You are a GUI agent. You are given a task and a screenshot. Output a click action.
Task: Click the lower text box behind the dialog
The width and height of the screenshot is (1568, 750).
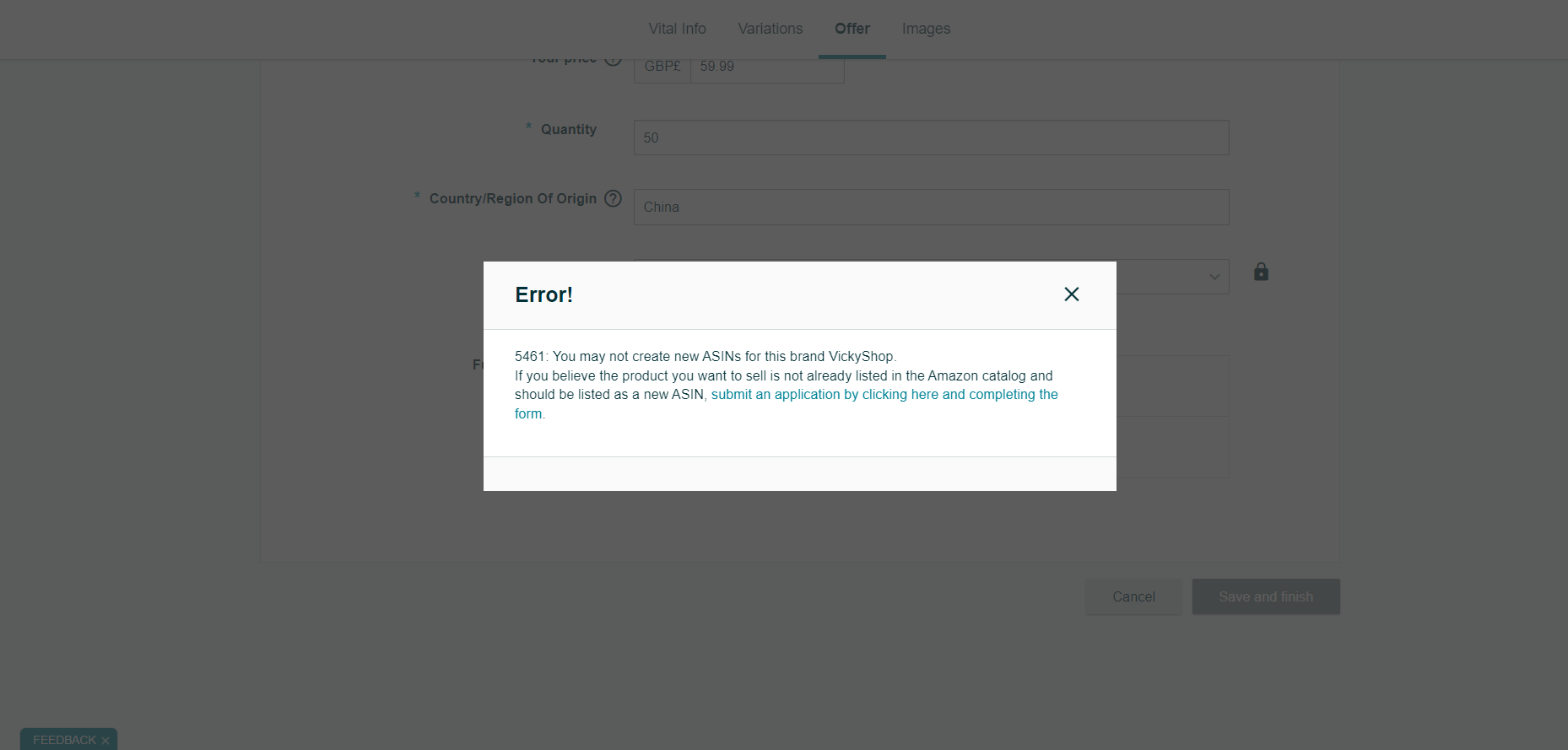(1172, 447)
